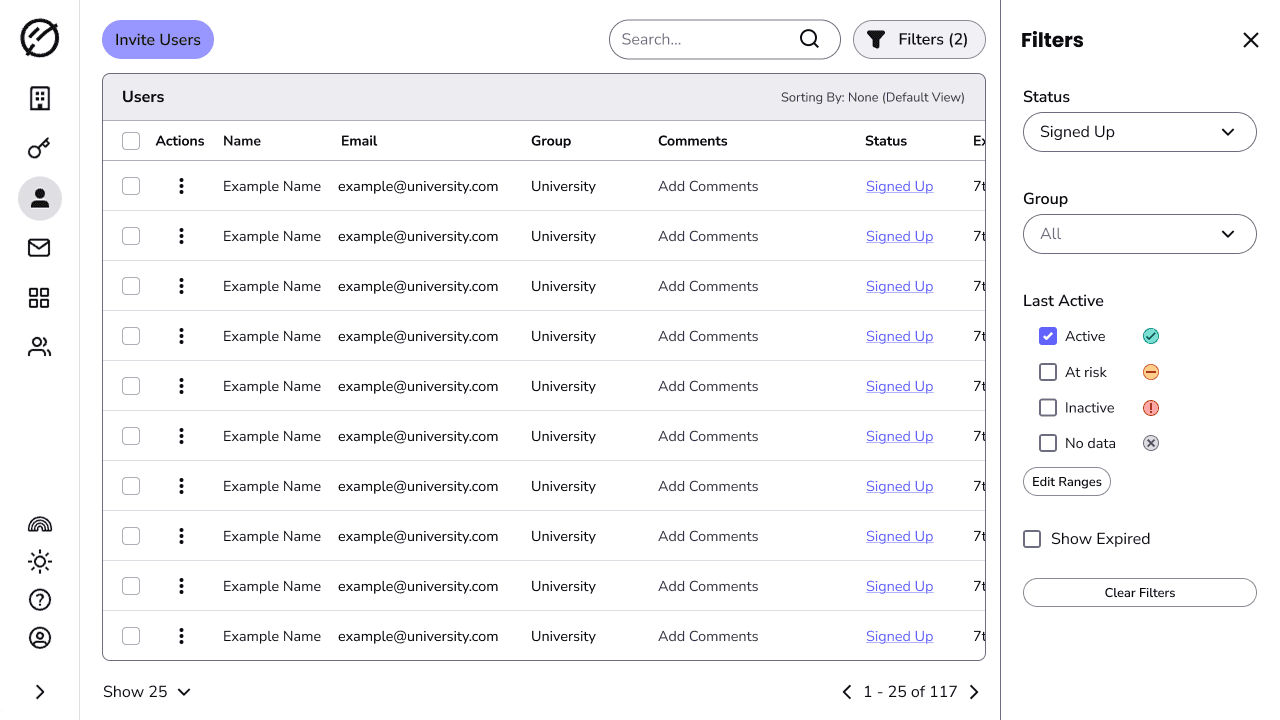Open the help question mark icon

[40, 600]
